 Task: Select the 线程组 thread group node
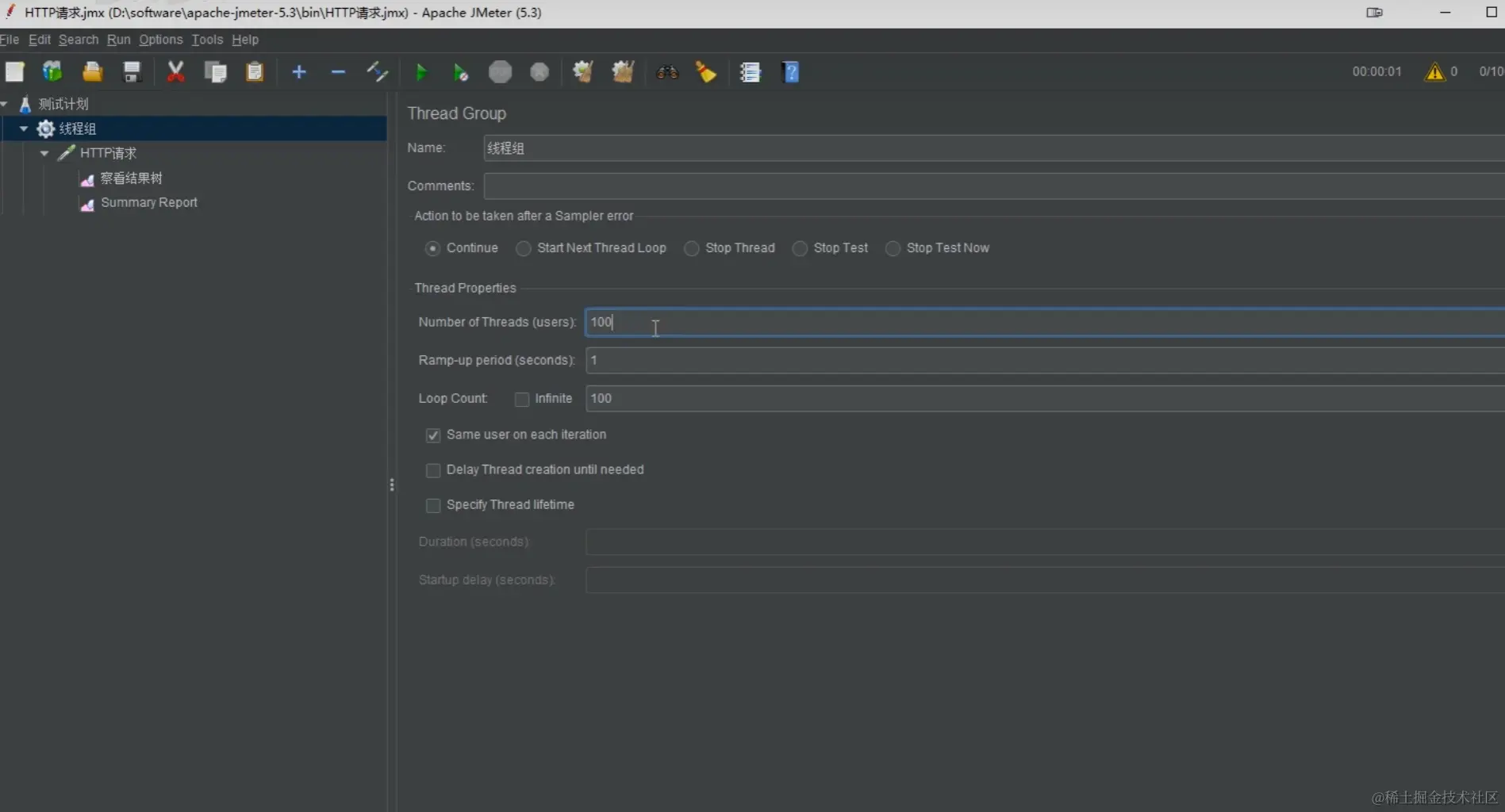pos(77,128)
